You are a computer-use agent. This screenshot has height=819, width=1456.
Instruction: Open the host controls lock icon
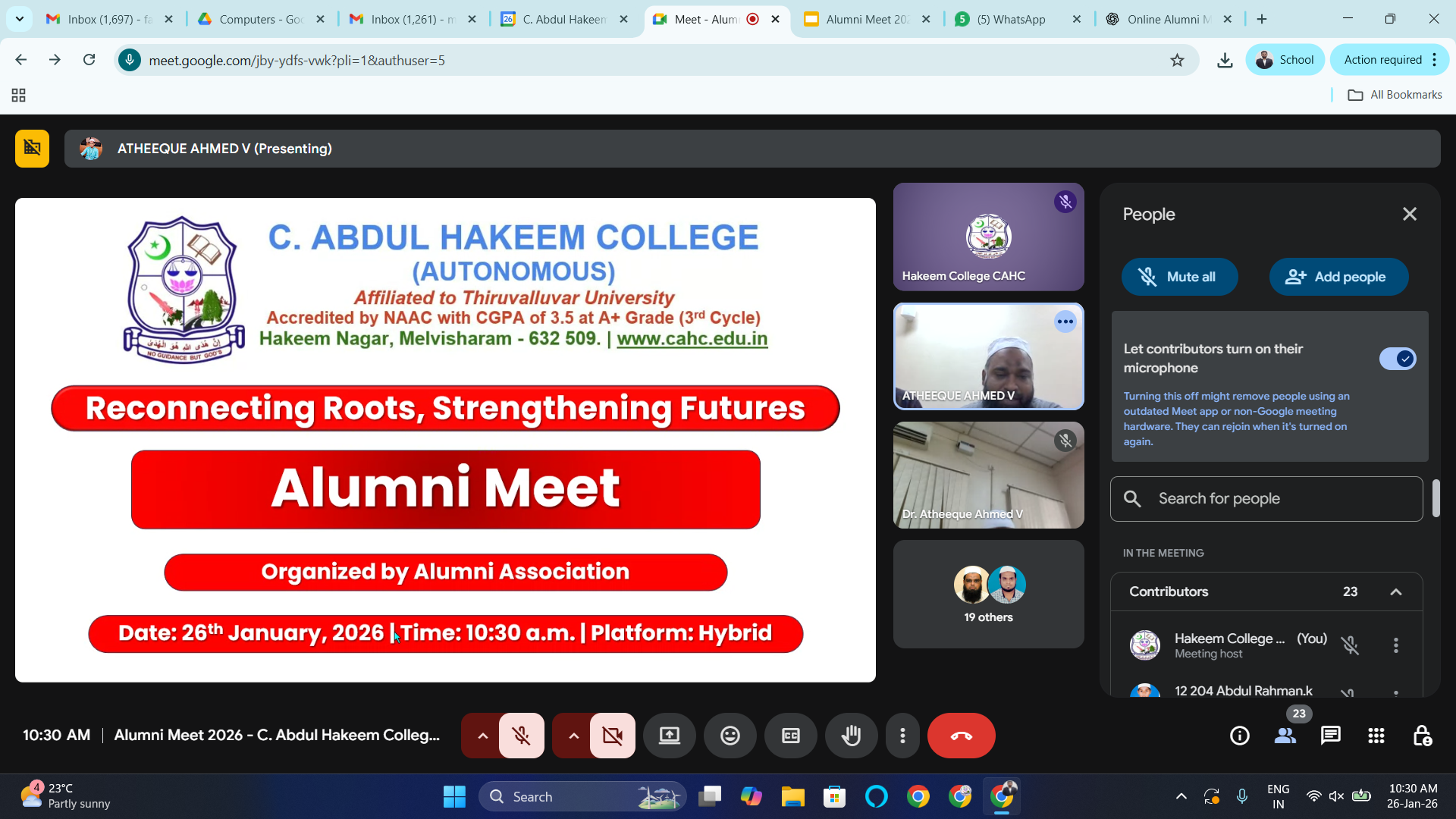[1422, 736]
